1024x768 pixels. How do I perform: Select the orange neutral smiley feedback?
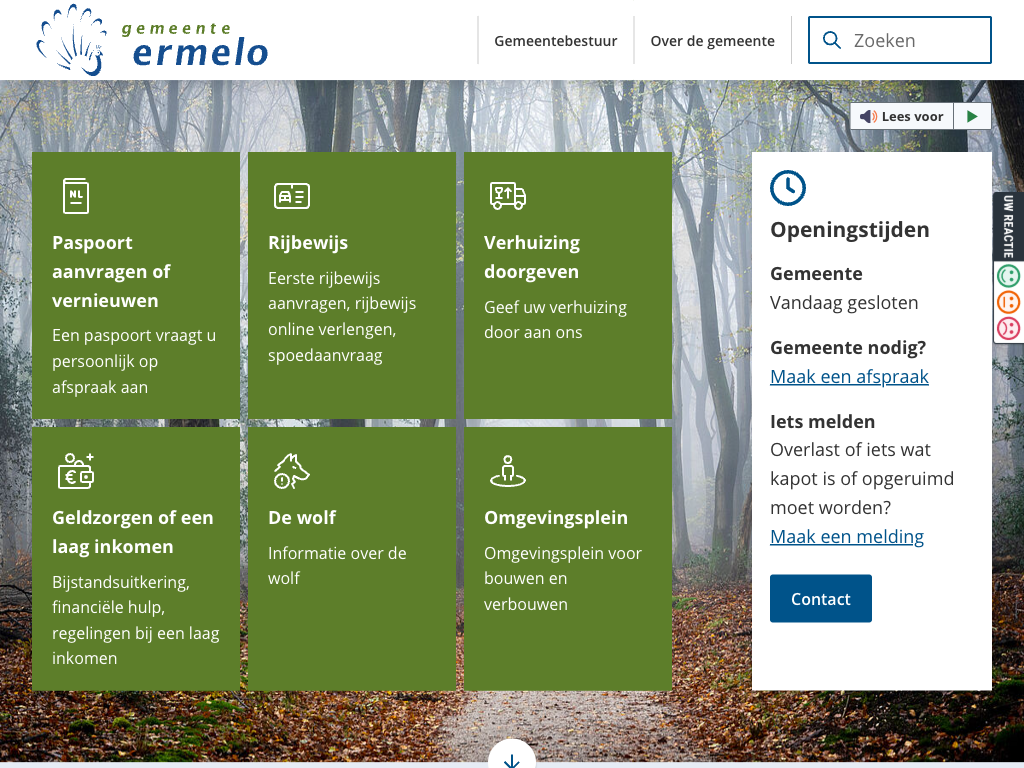point(1008,302)
